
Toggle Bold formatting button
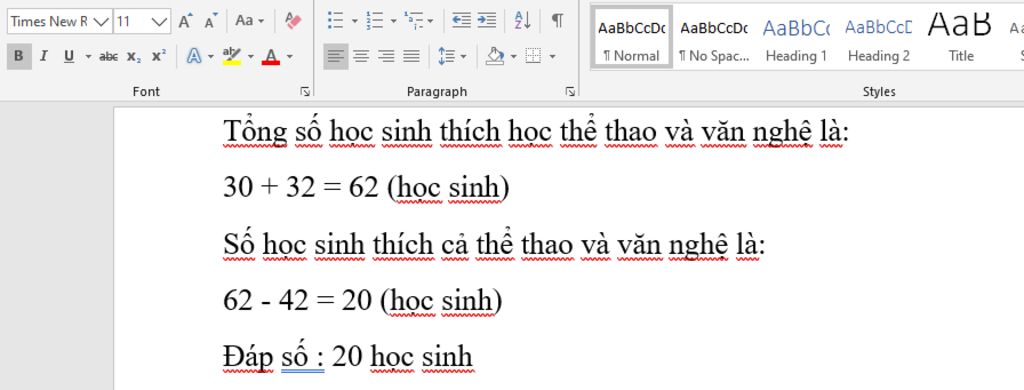click(18, 56)
